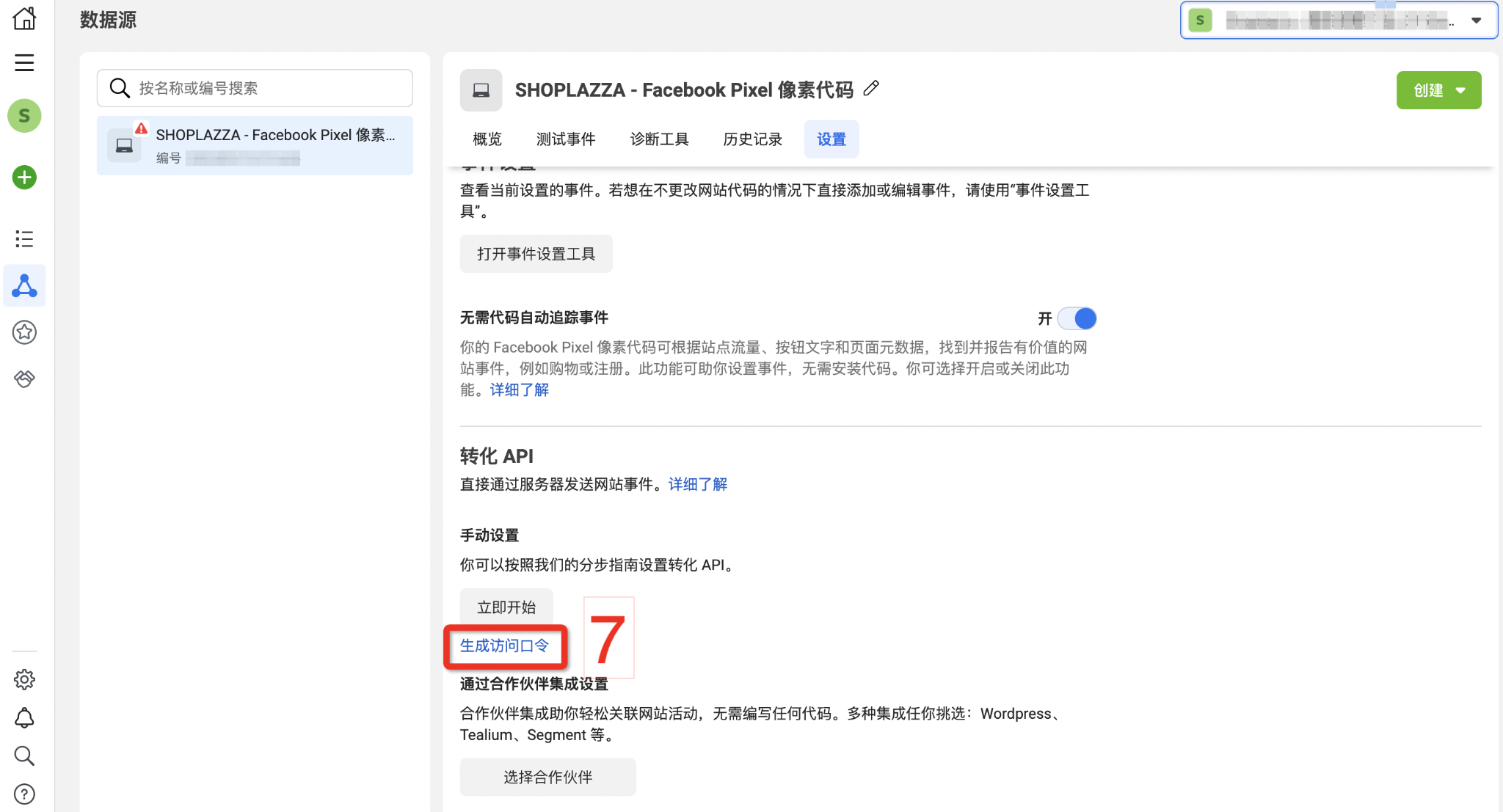This screenshot has height=812, width=1503.
Task: Click the 手动设置 subheading
Action: (490, 535)
